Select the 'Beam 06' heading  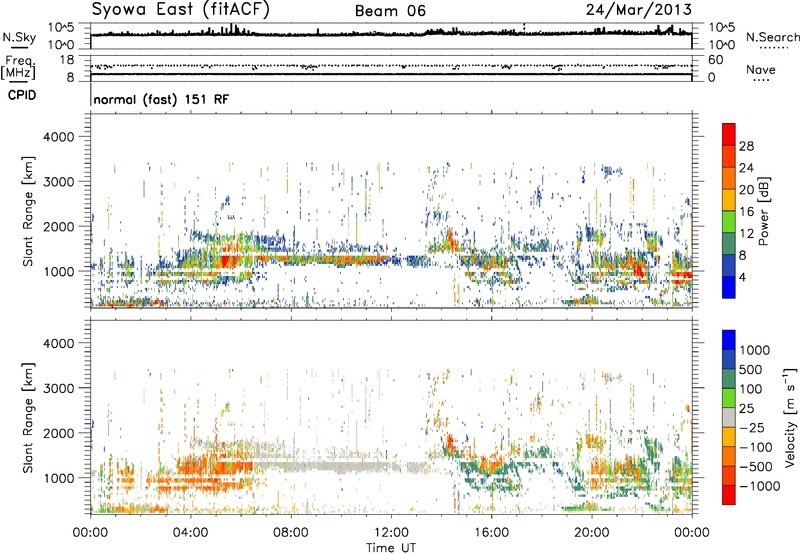[390, 11]
